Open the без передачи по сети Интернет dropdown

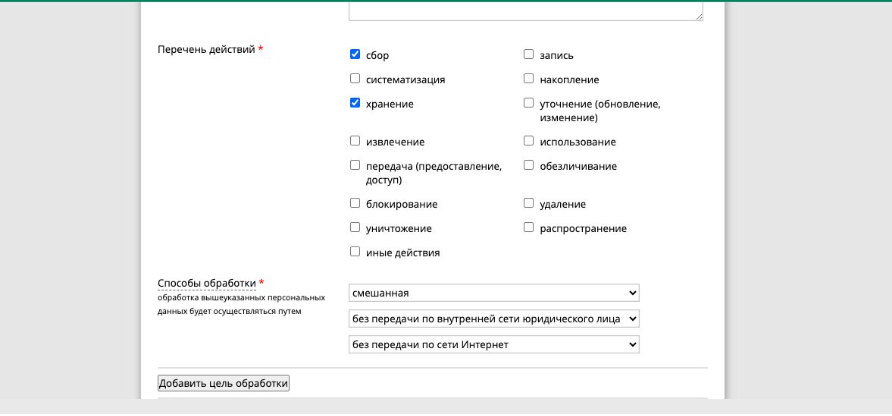494,344
